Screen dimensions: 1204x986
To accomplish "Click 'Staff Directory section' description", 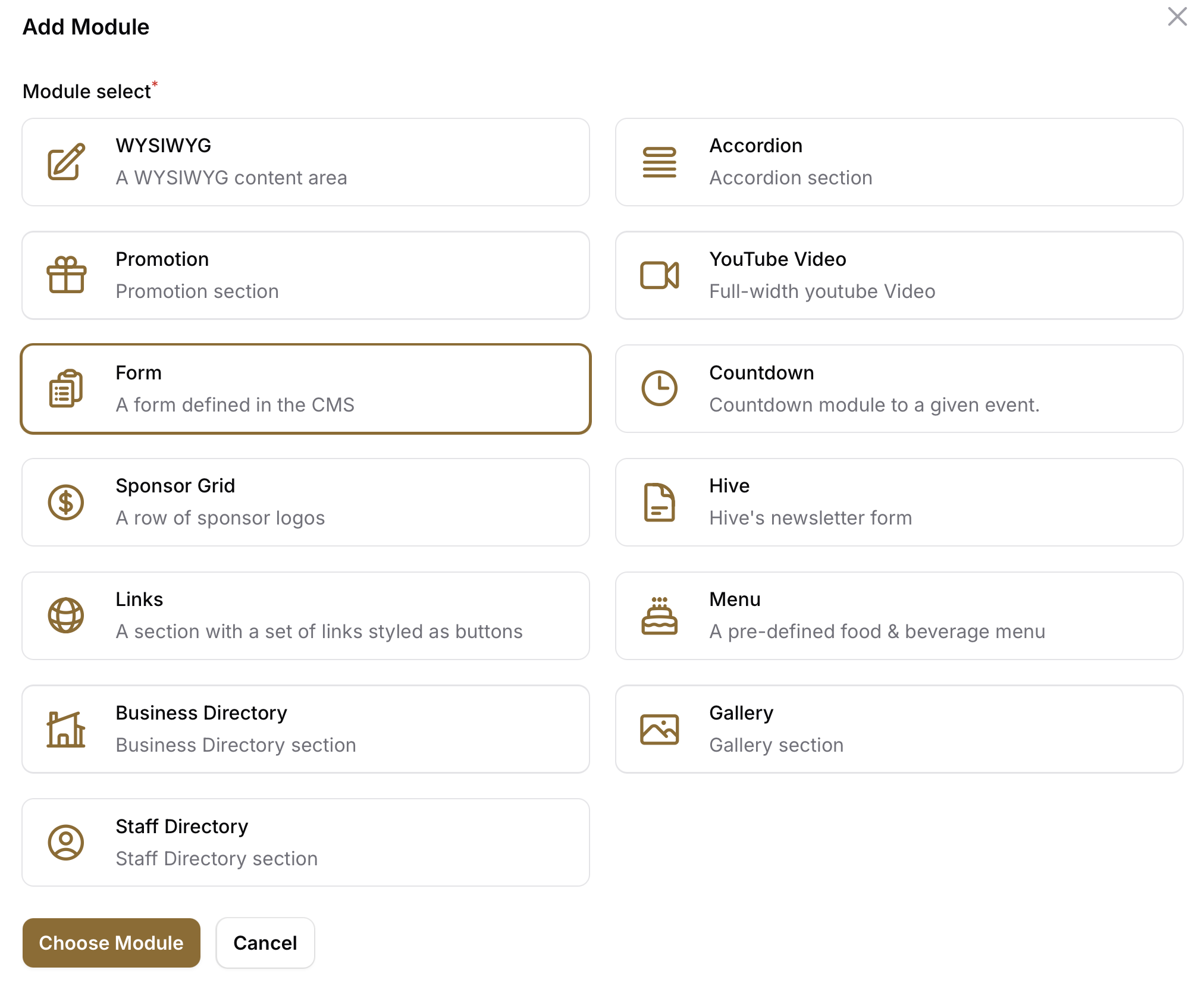I will pos(217,859).
